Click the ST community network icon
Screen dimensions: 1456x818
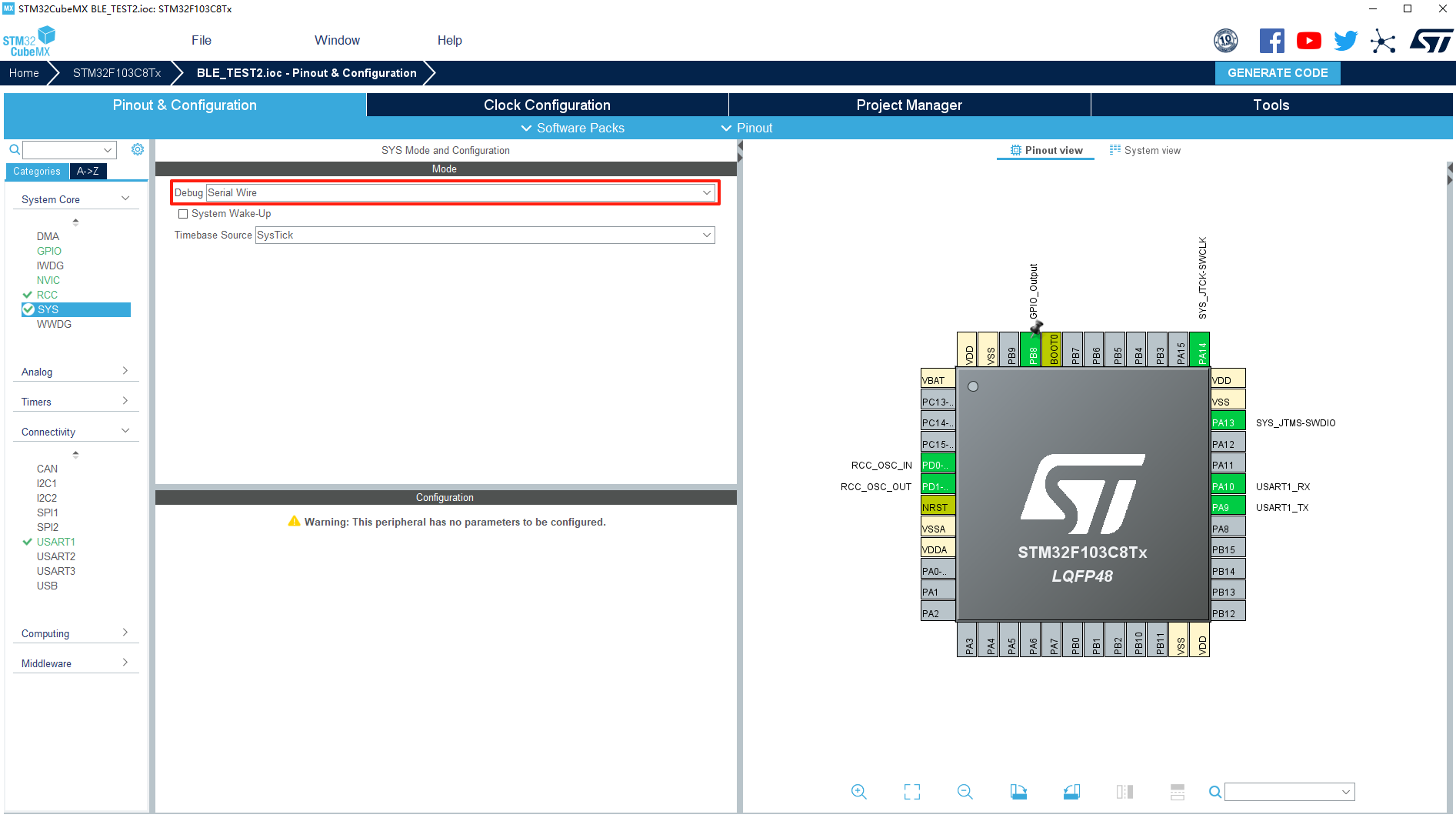coord(1383,41)
